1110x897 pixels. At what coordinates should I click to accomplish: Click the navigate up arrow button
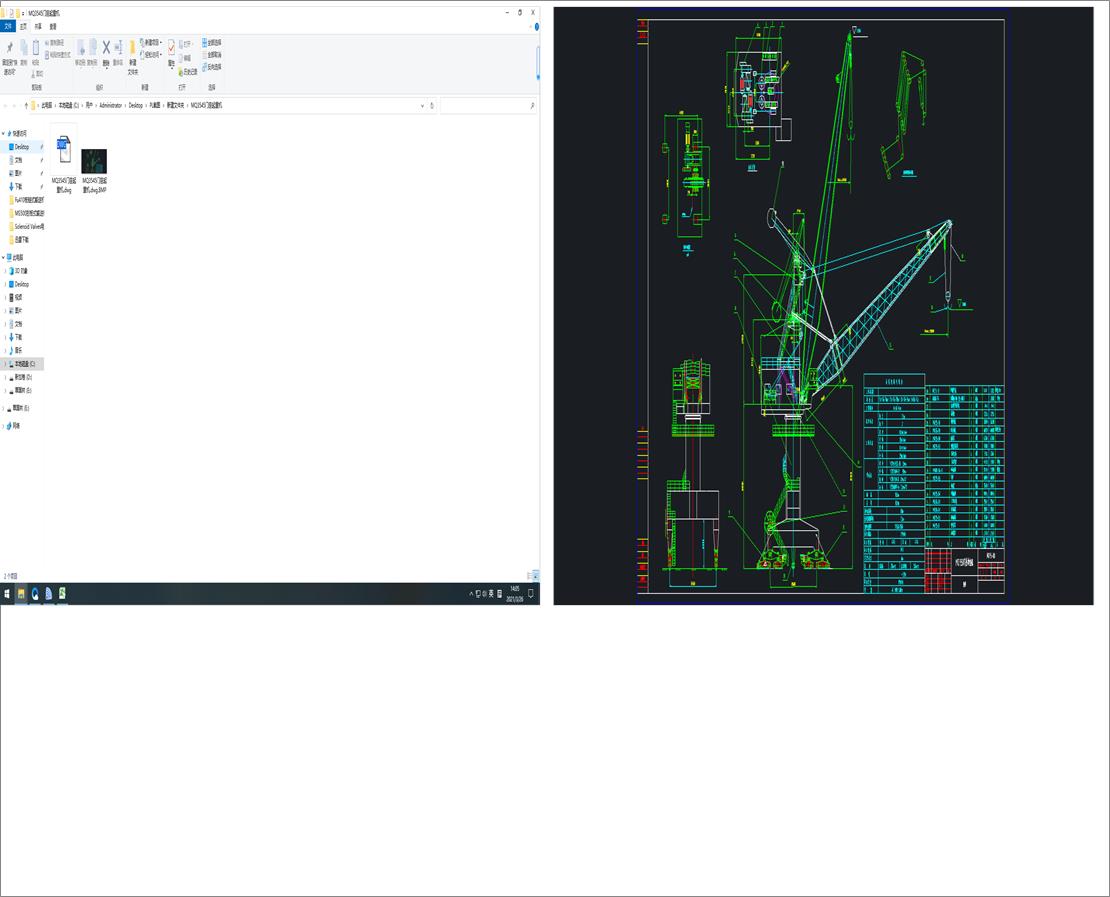click(x=28, y=104)
